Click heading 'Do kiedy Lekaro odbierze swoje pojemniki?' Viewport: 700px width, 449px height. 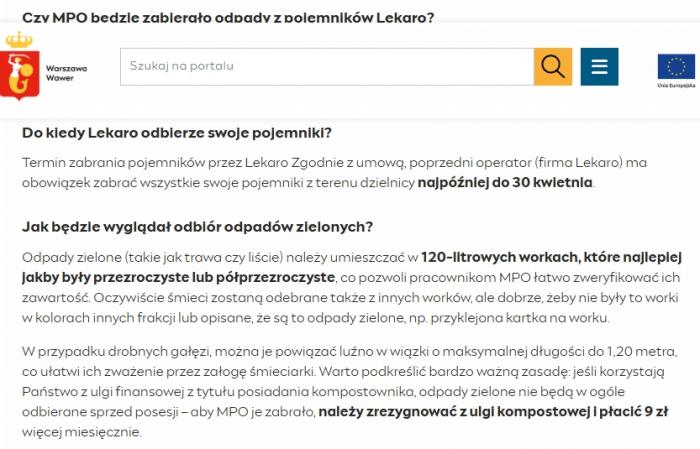177,133
